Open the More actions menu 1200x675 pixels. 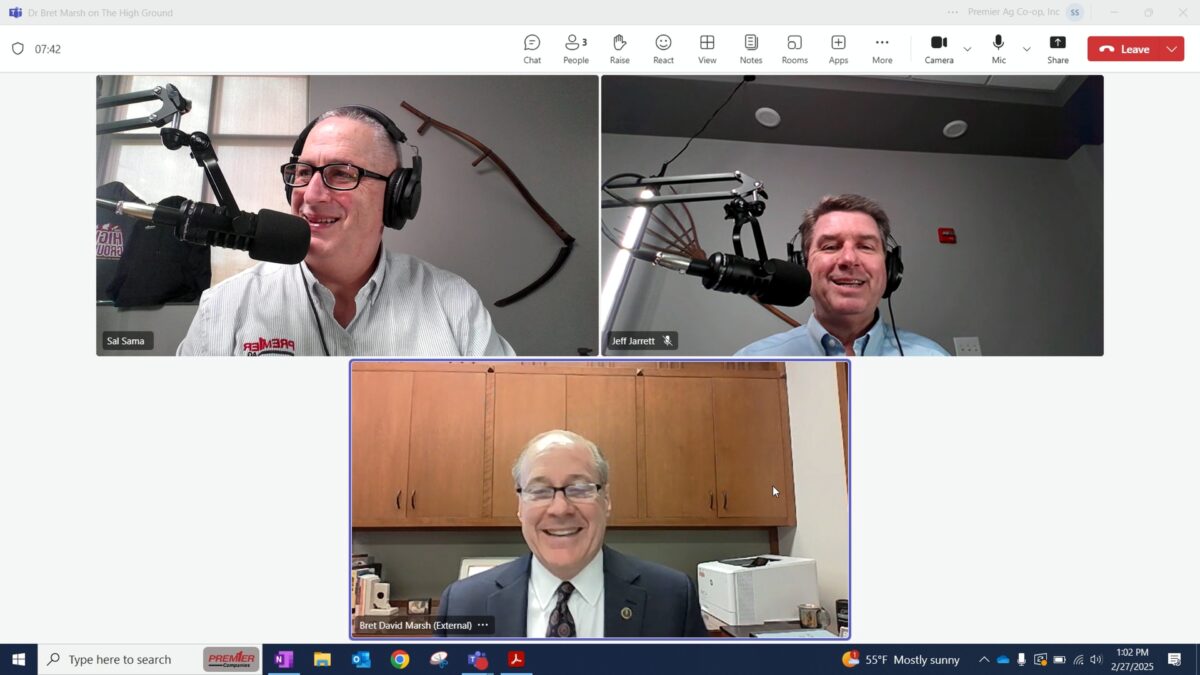[x=882, y=48]
